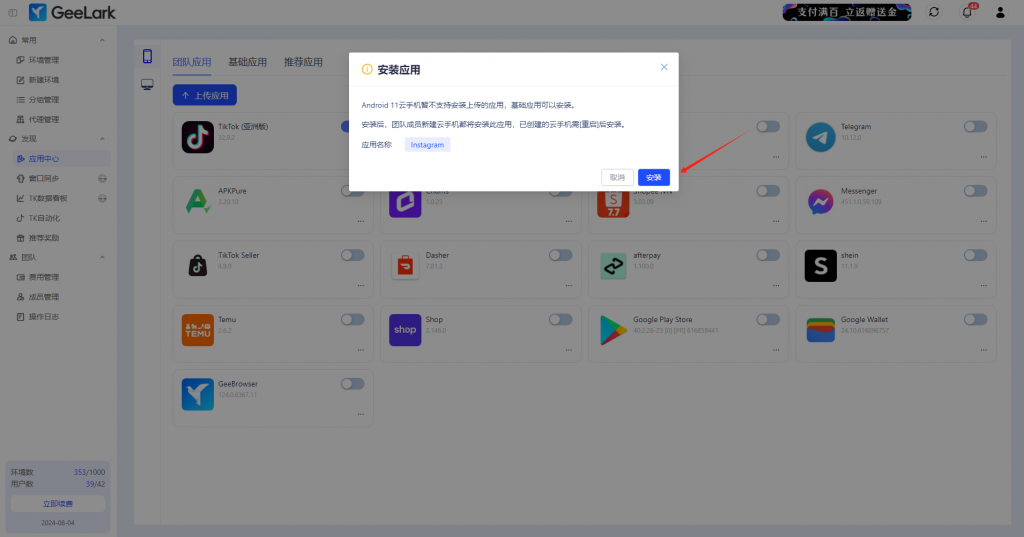Open the user profile avatar icon
Viewport: 1024px width, 537px height.
[1000, 12]
